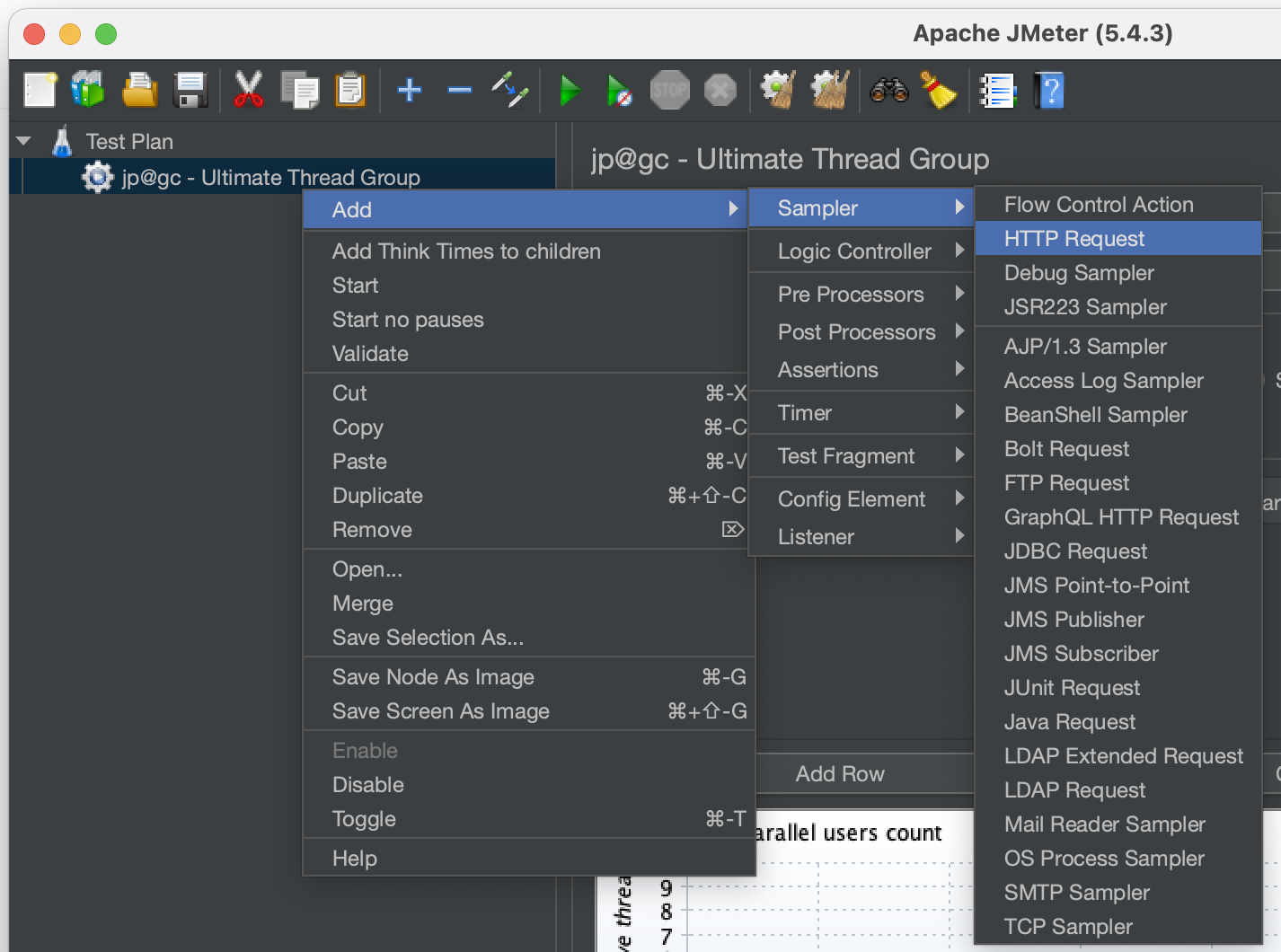Image resolution: width=1281 pixels, height=952 pixels.
Task: Select the Test Plan tree label
Action: (129, 142)
